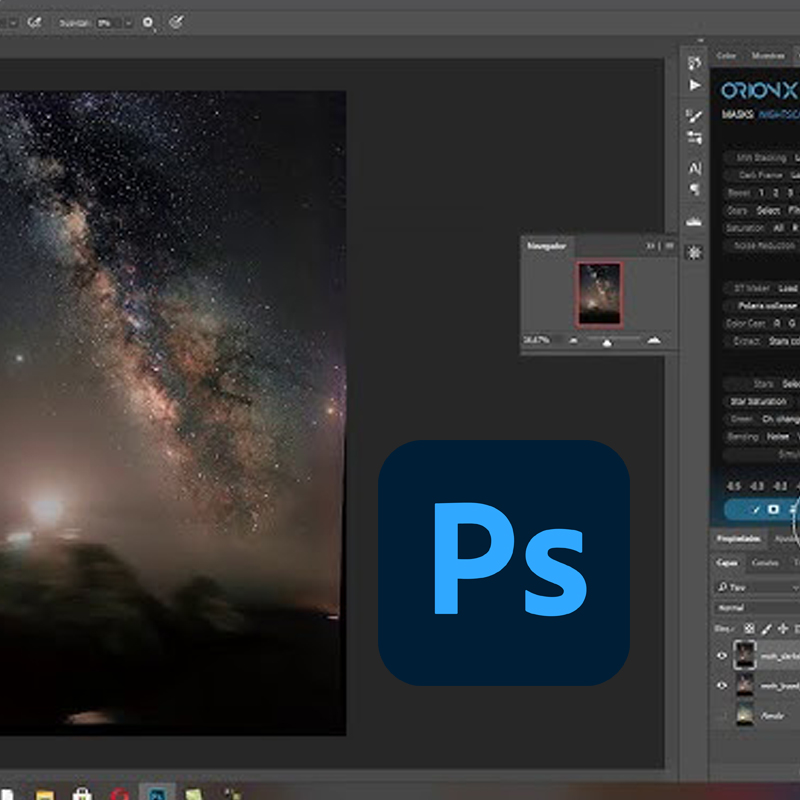Open the Suavizar percentage dropdown arrow
Viewport: 800px width, 800px height.
point(128,23)
